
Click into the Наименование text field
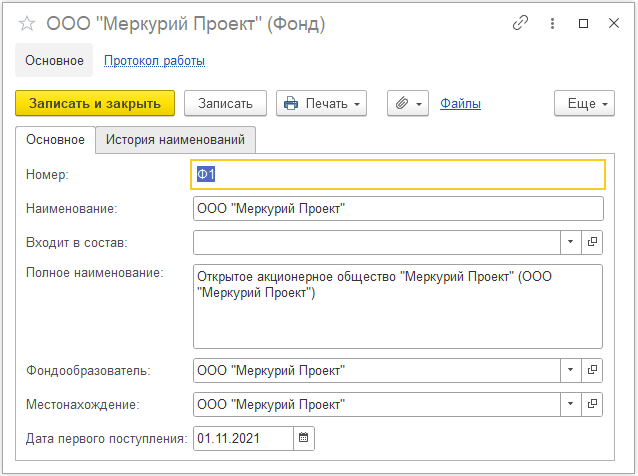point(398,208)
